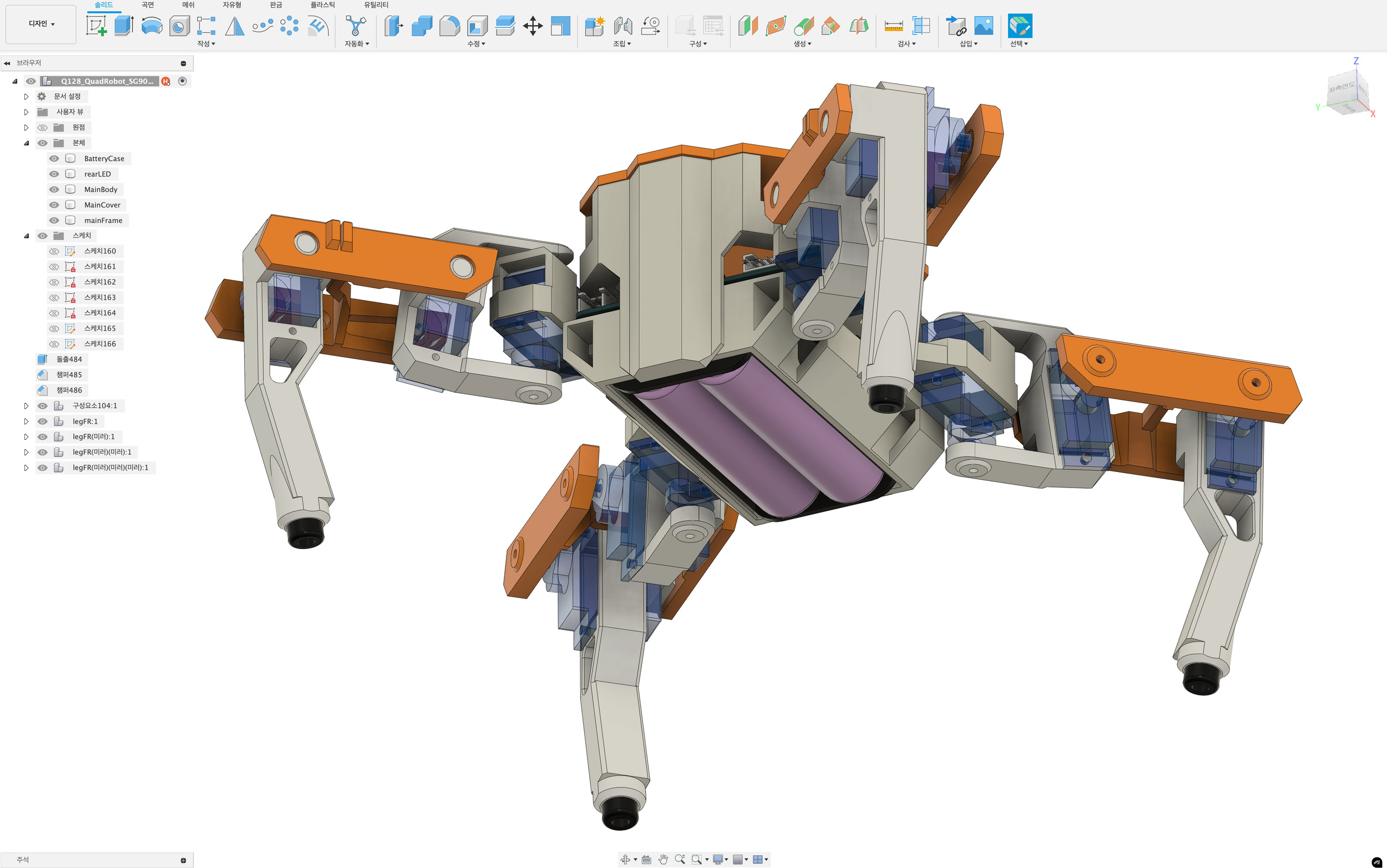1387x868 pixels.
Task: Switch to the 유틸리티 tab
Action: (376, 5)
